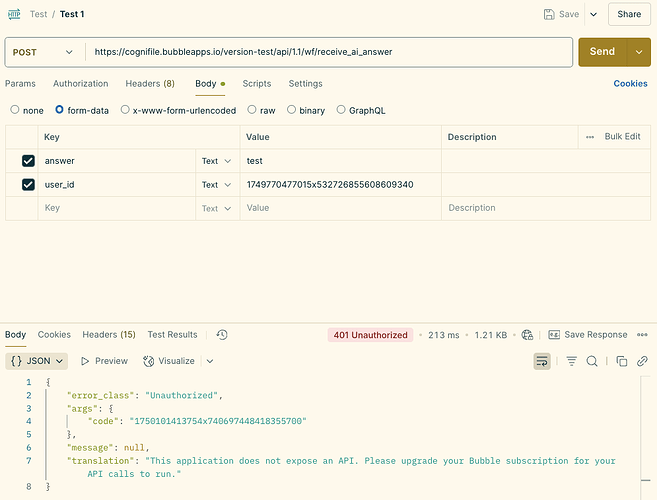Click the Save floppy disk icon
Viewport: 657px width, 500px height.
tap(549, 14)
